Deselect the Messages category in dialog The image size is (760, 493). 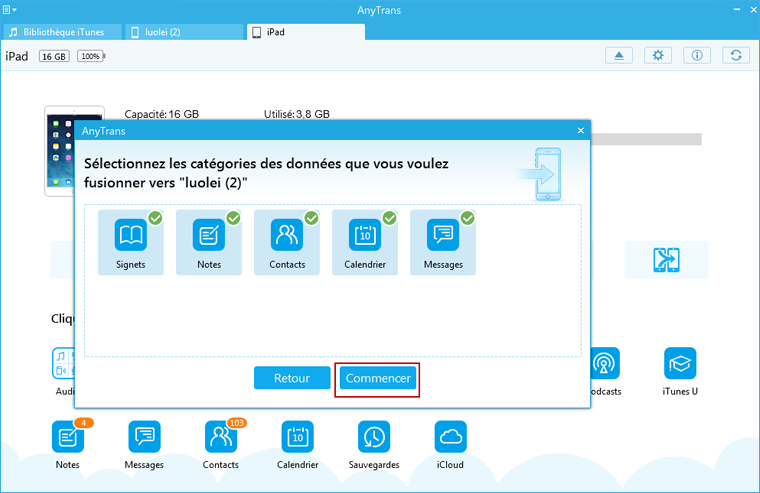(443, 242)
